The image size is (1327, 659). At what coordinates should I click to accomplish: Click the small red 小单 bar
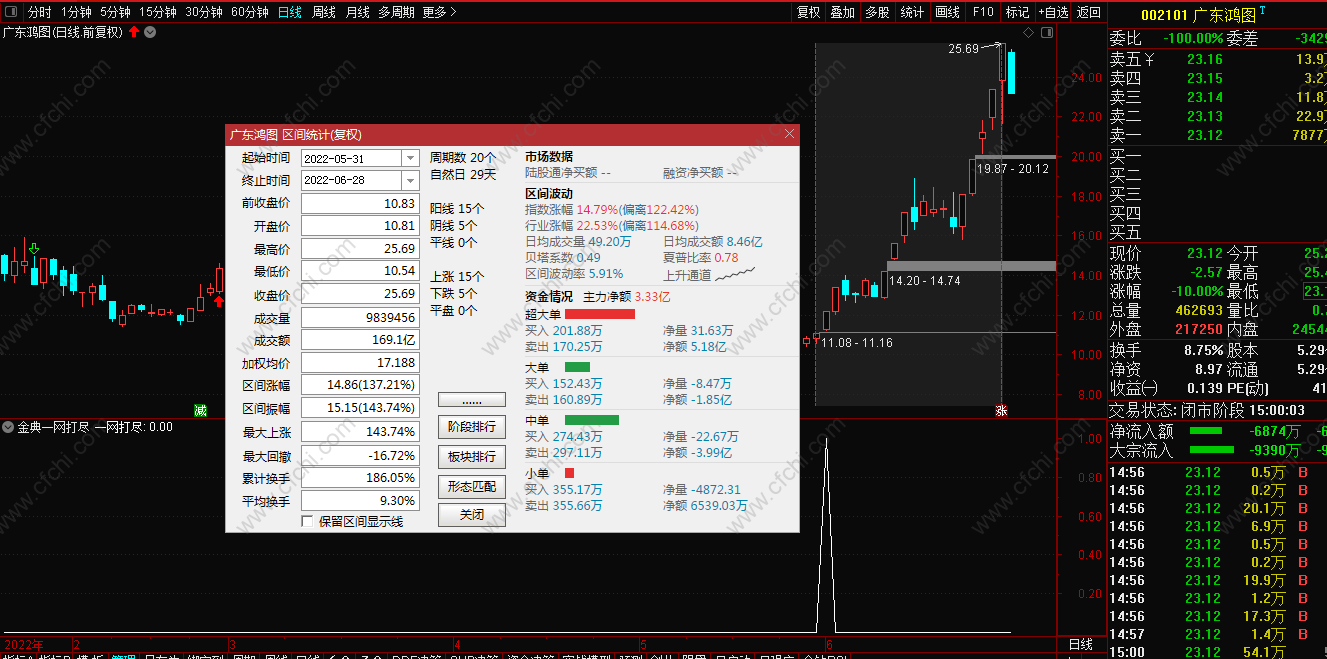pyautogui.click(x=569, y=473)
